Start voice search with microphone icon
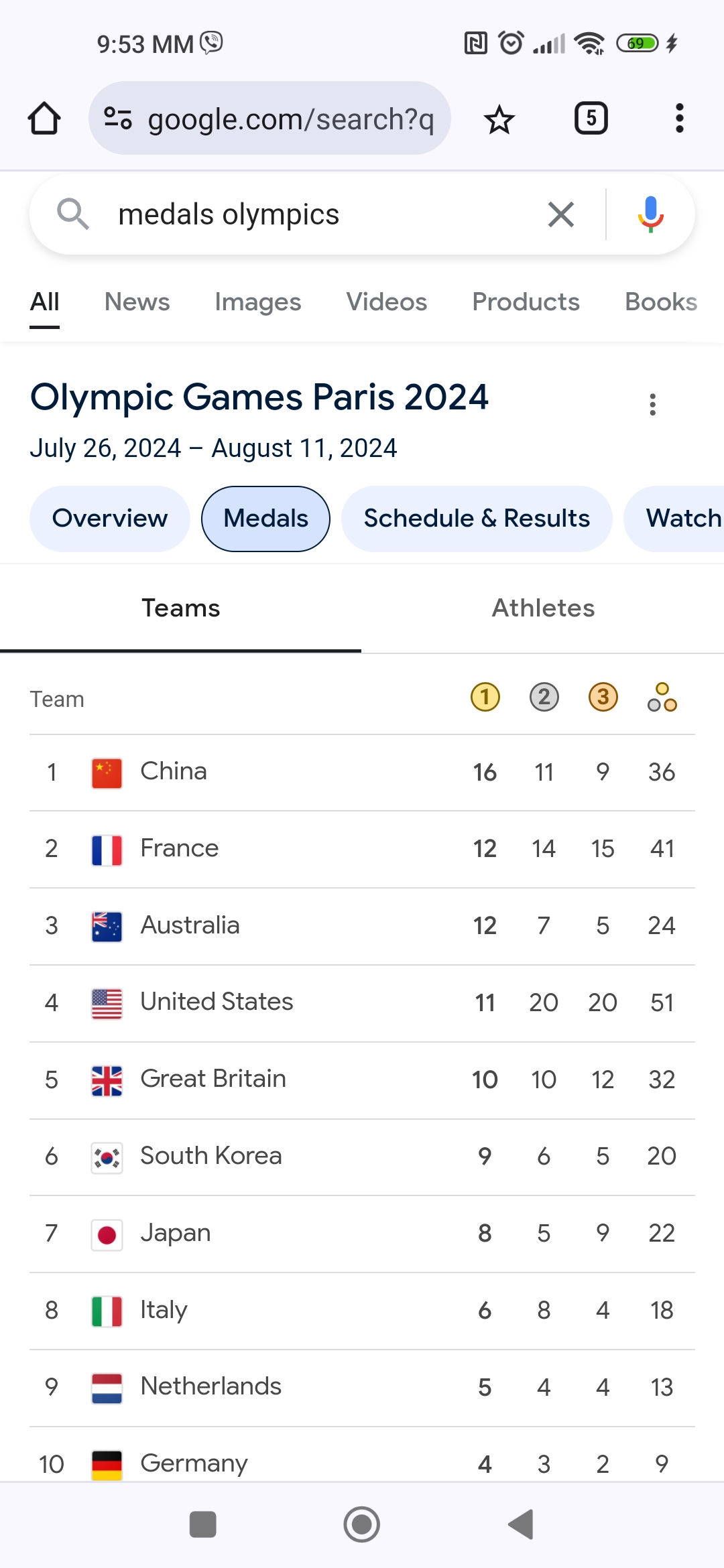Screen dimensions: 724x1568 [x=650, y=214]
